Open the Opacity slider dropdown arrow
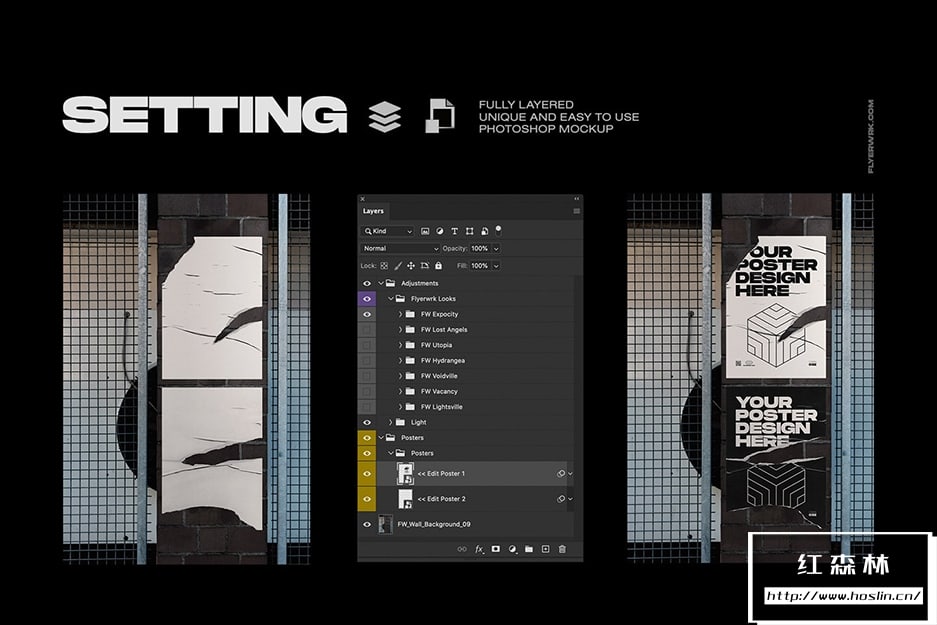Viewport: 937px width, 625px height. [496, 249]
